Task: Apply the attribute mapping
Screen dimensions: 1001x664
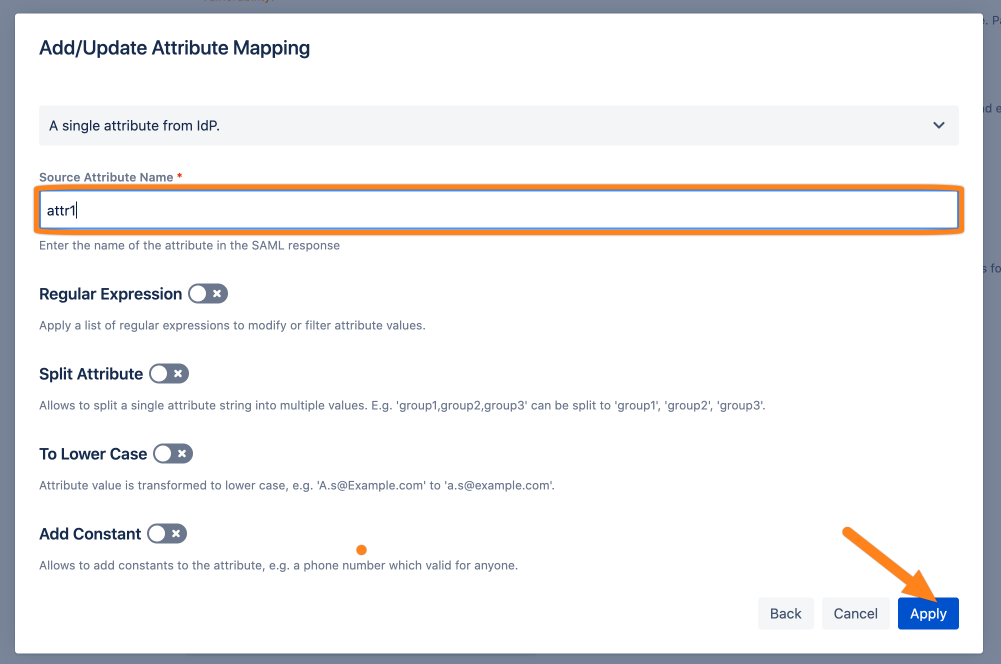Action: click(x=928, y=613)
